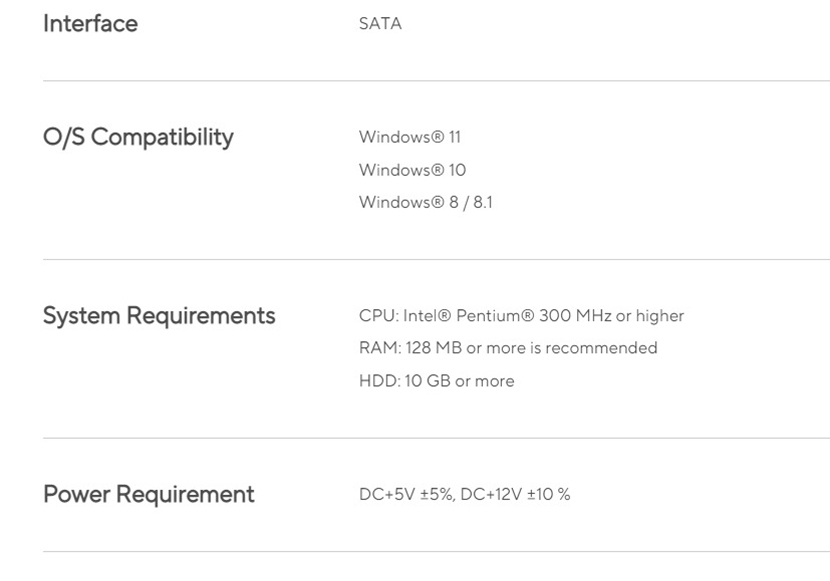Select the Windows® 8 / 8.1 entry

tap(425, 202)
